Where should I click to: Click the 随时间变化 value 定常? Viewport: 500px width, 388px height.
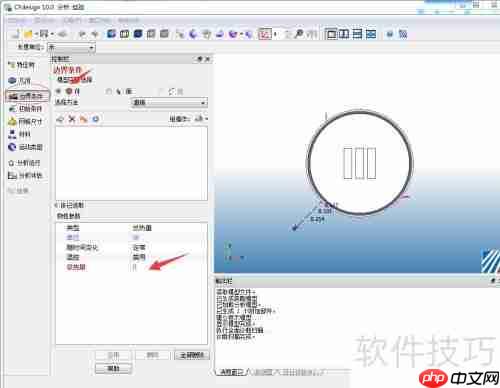(139, 247)
